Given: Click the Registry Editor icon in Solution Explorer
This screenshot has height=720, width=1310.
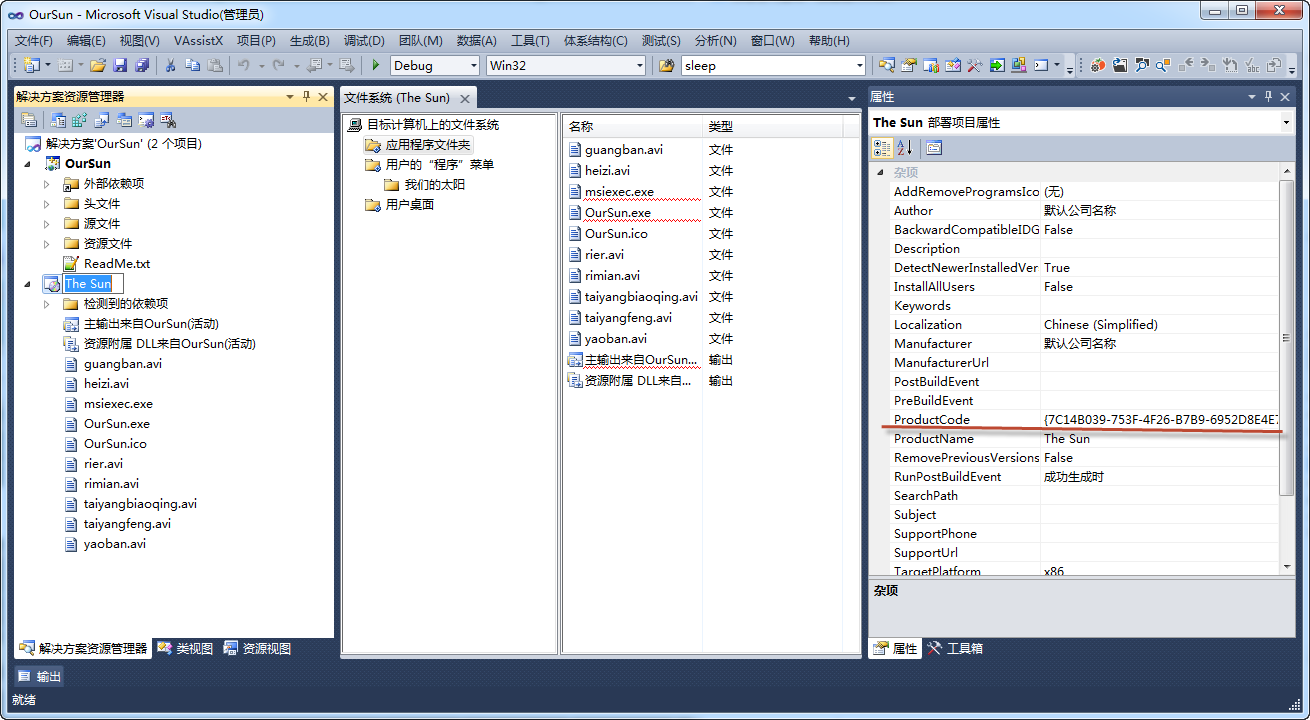Looking at the screenshot, I should coord(80,120).
